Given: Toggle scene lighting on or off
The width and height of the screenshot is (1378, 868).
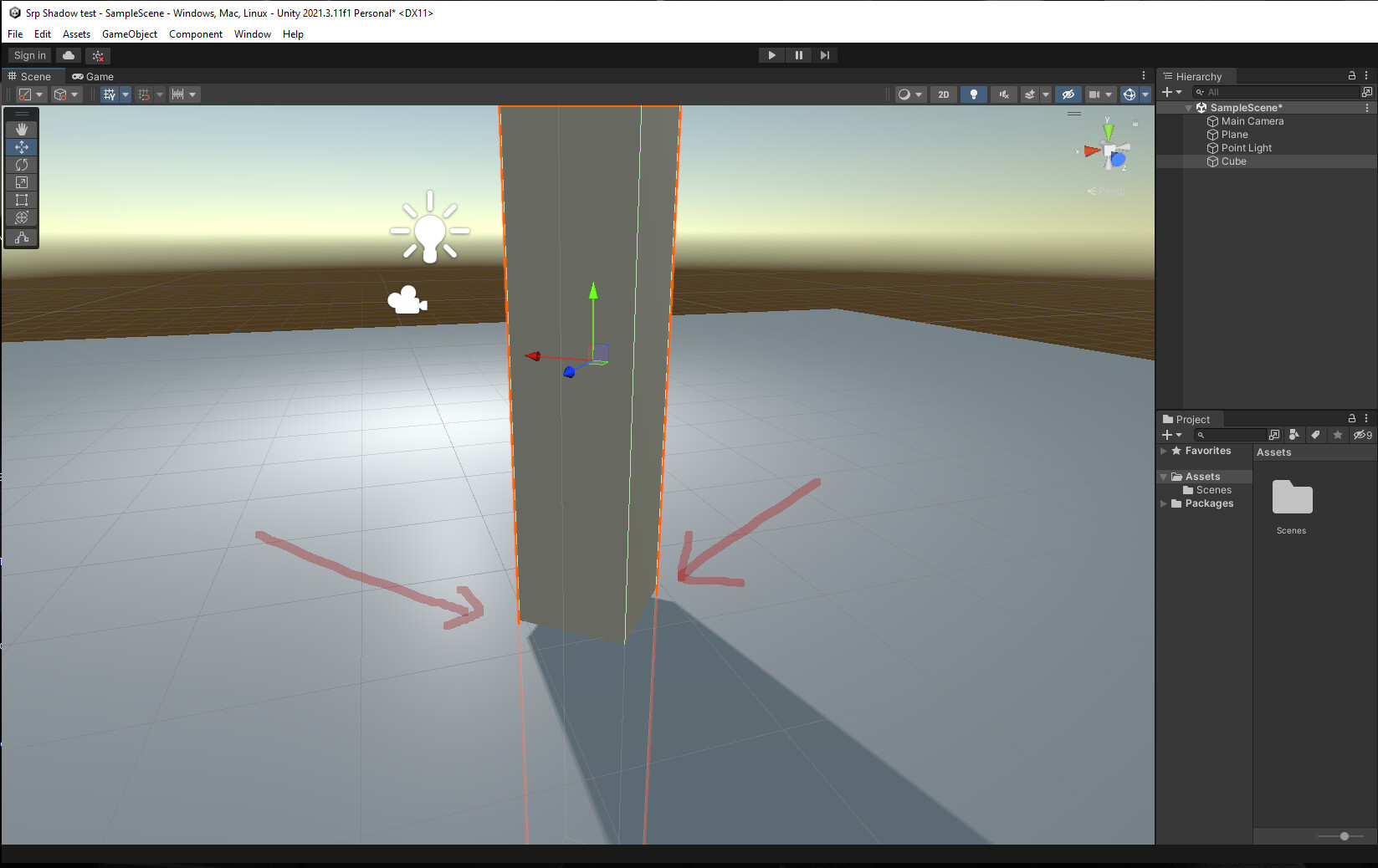Looking at the screenshot, I should [x=973, y=94].
